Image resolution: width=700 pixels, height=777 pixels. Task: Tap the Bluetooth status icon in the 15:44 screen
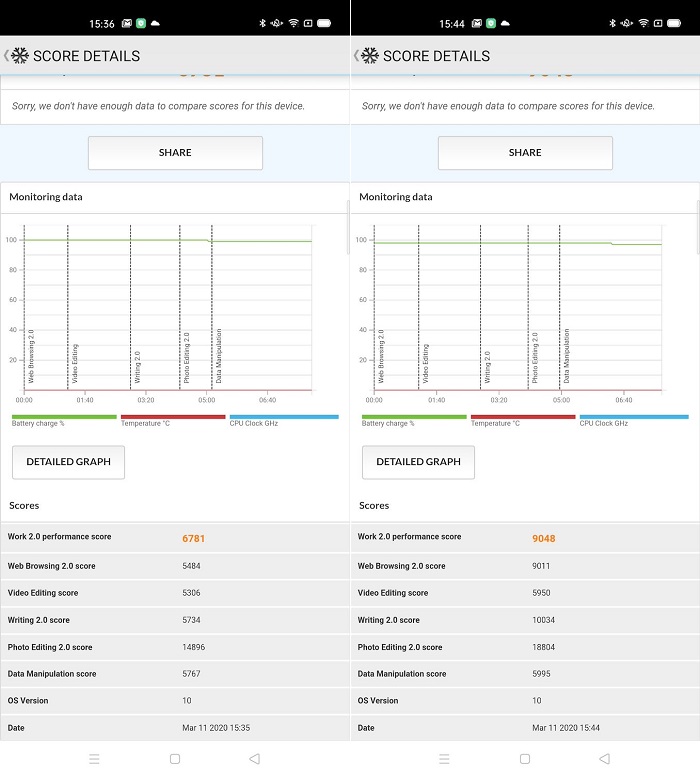pos(611,22)
